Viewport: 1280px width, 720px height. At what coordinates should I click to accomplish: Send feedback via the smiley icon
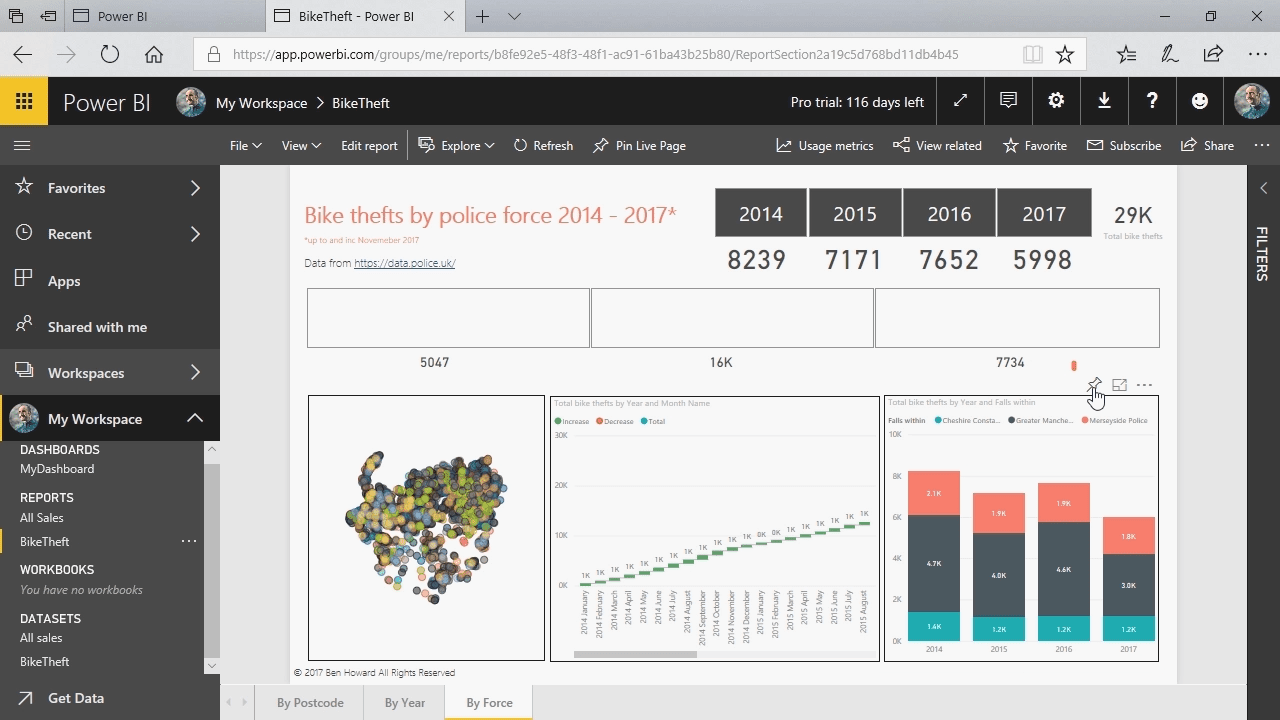pos(1200,101)
